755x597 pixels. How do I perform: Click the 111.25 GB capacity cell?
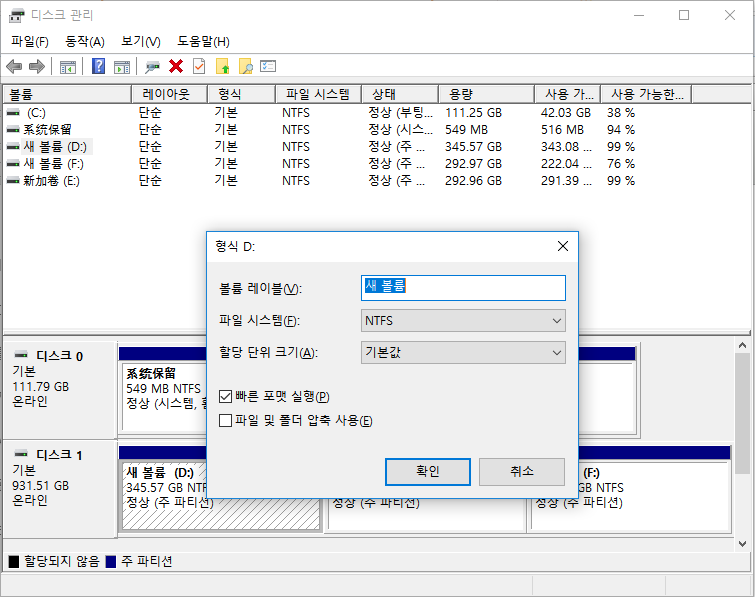(473, 113)
